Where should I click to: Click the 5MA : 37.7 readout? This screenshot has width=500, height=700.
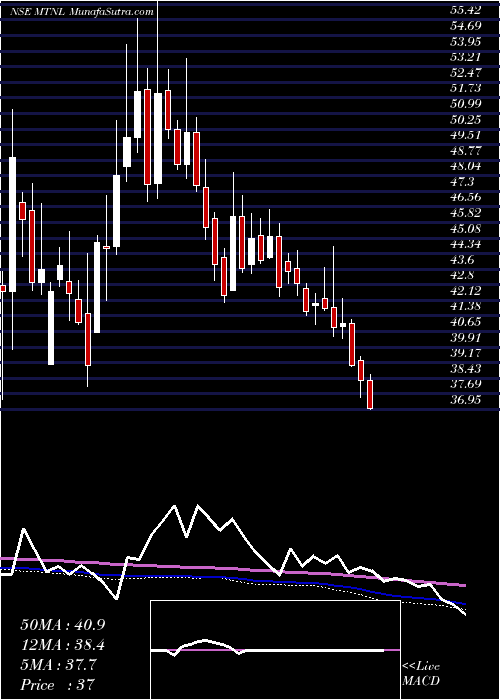point(57,665)
